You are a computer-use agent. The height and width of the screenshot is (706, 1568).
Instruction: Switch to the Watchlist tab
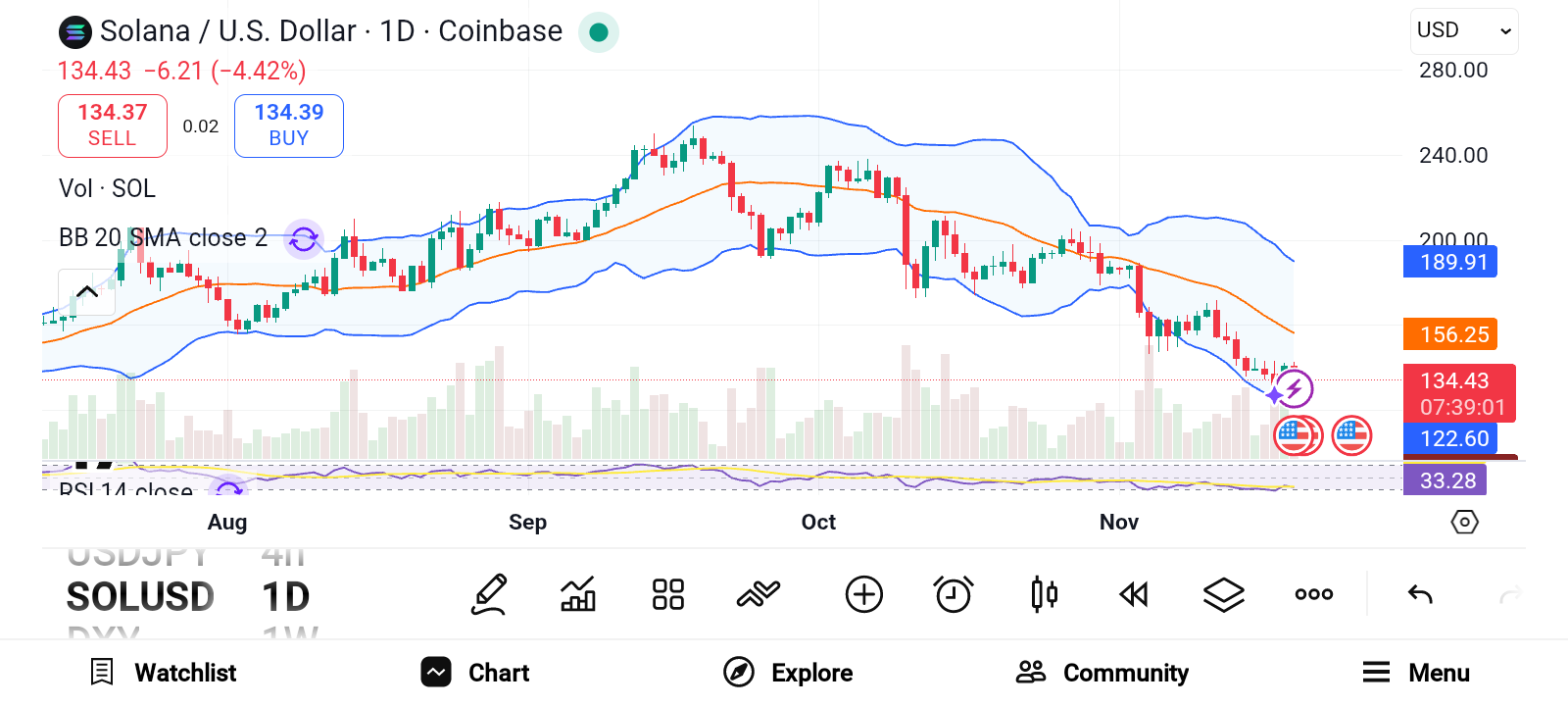point(164,673)
